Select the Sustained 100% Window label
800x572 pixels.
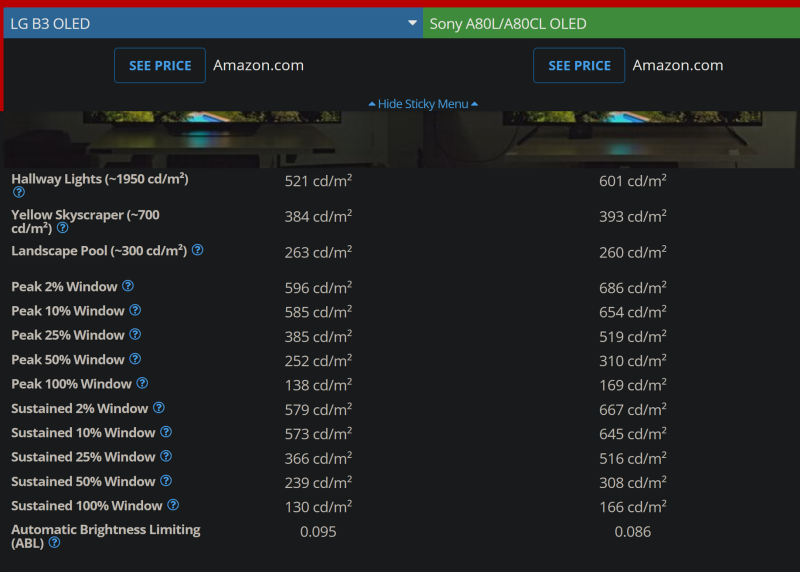(x=87, y=506)
